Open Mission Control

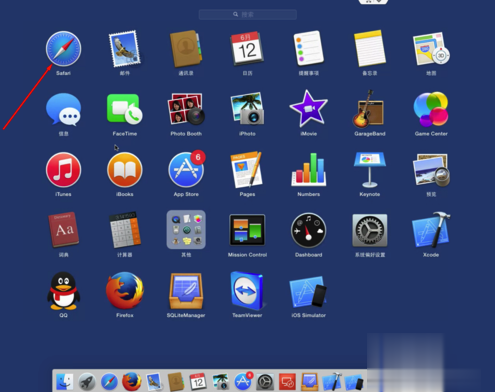247,230
